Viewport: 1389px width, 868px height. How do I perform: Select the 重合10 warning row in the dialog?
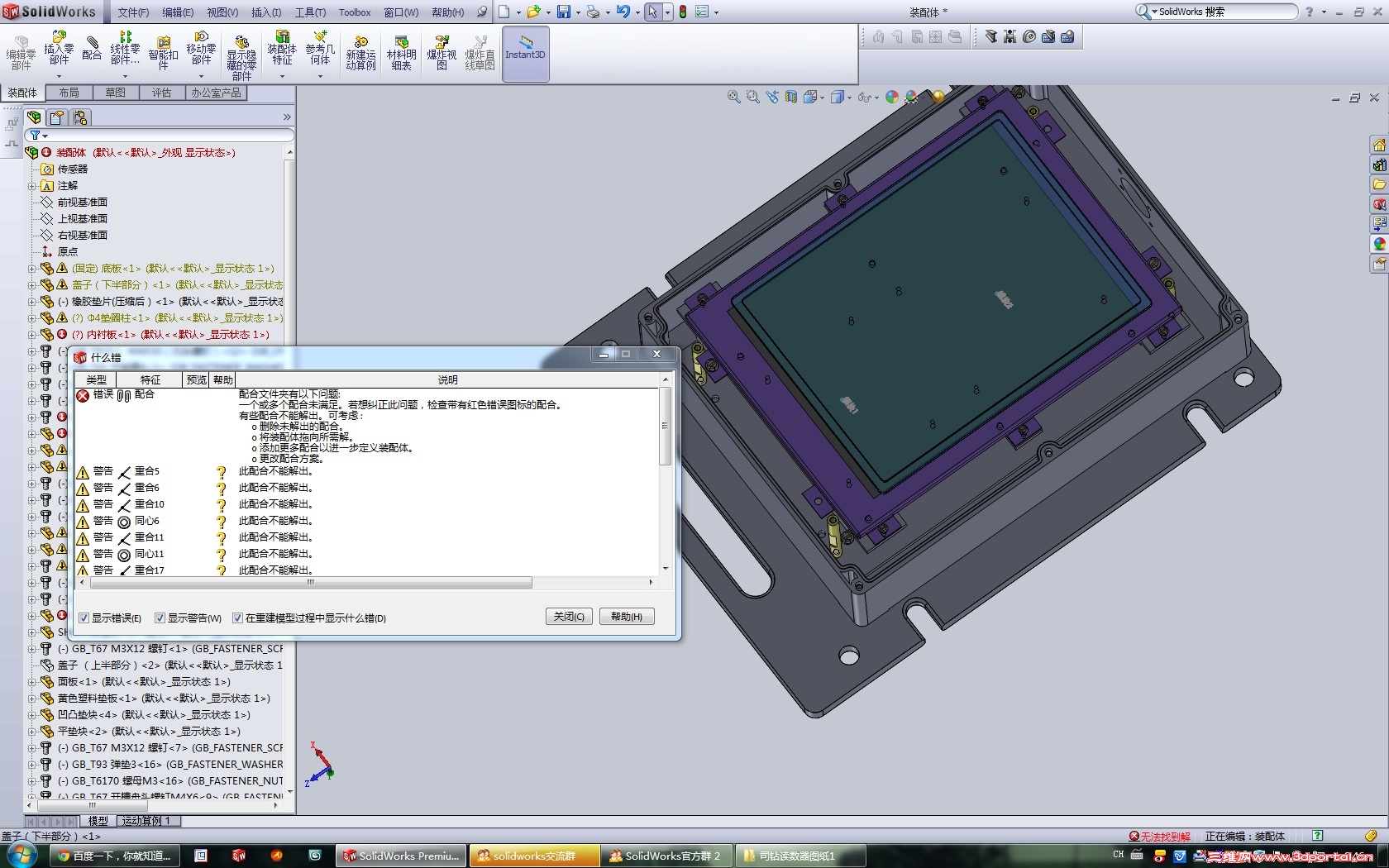[367, 504]
